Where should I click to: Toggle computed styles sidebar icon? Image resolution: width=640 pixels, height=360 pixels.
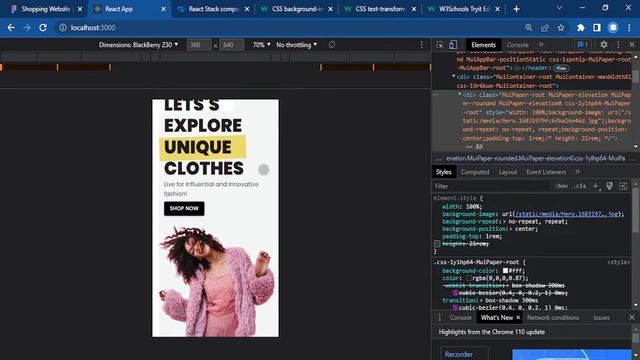623,186
